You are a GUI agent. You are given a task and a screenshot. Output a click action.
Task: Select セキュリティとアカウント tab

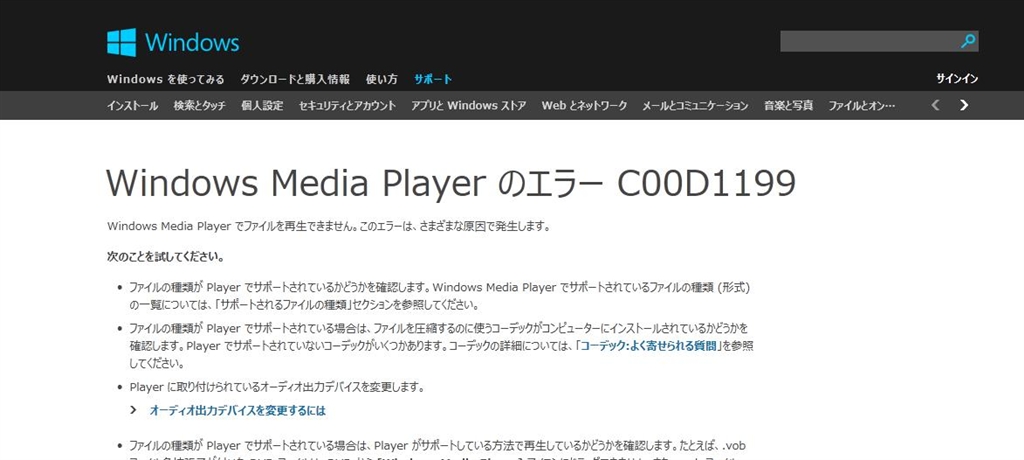click(347, 105)
